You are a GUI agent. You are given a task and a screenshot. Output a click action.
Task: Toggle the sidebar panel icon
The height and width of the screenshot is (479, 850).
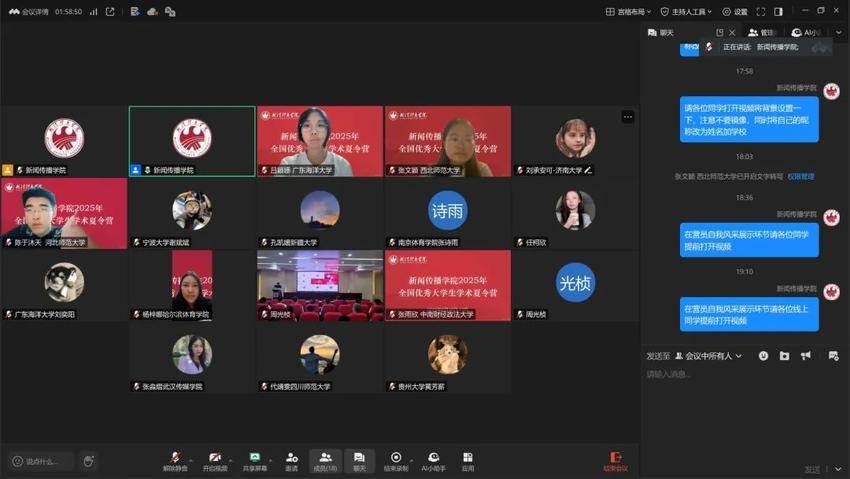click(778, 11)
